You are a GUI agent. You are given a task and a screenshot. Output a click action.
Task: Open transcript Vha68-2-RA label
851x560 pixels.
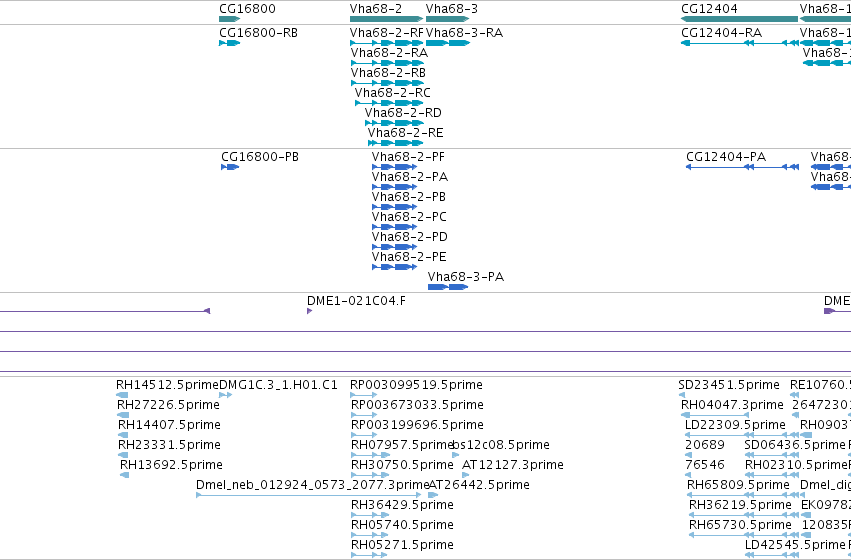coord(389,53)
